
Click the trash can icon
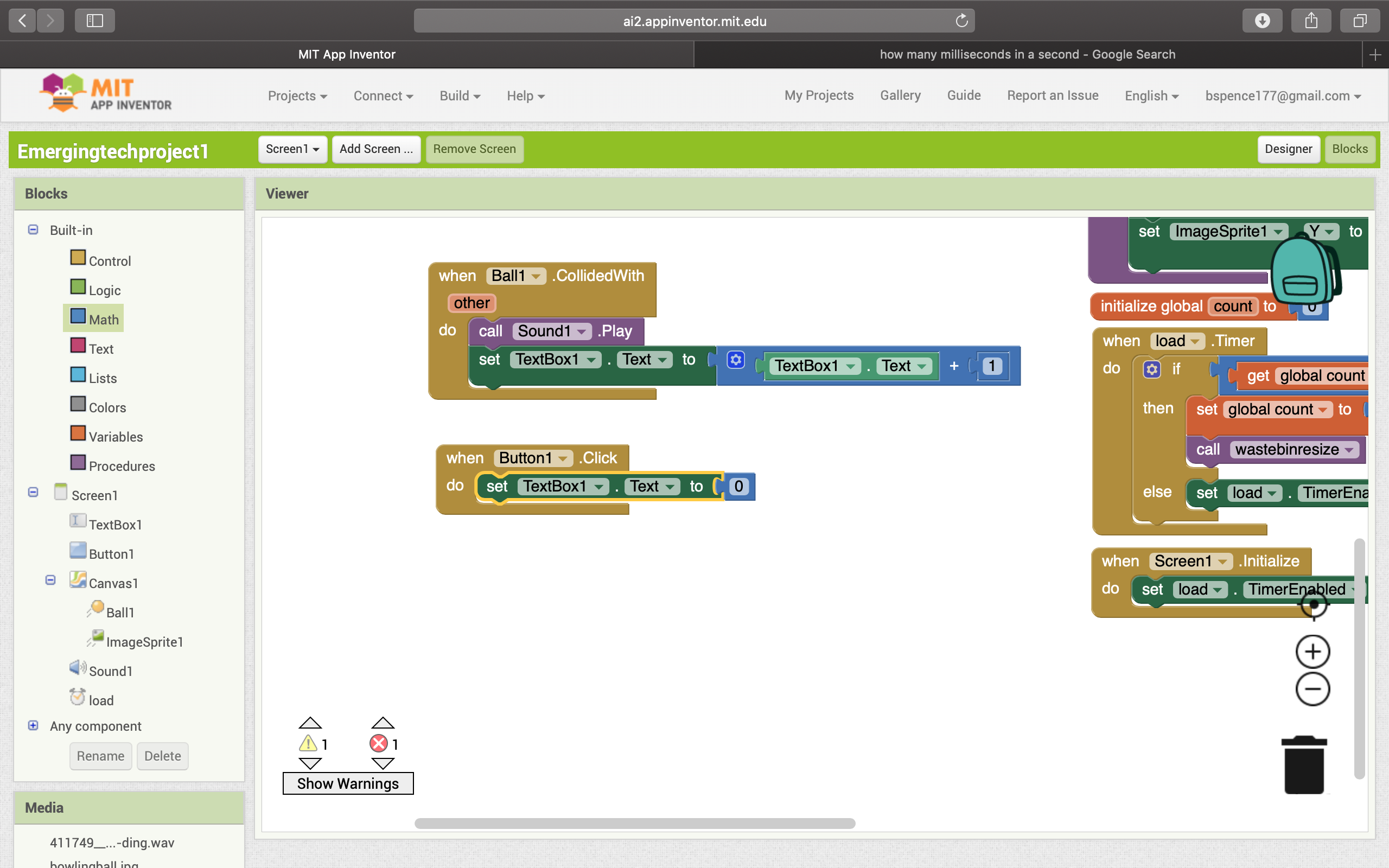pyautogui.click(x=1304, y=765)
